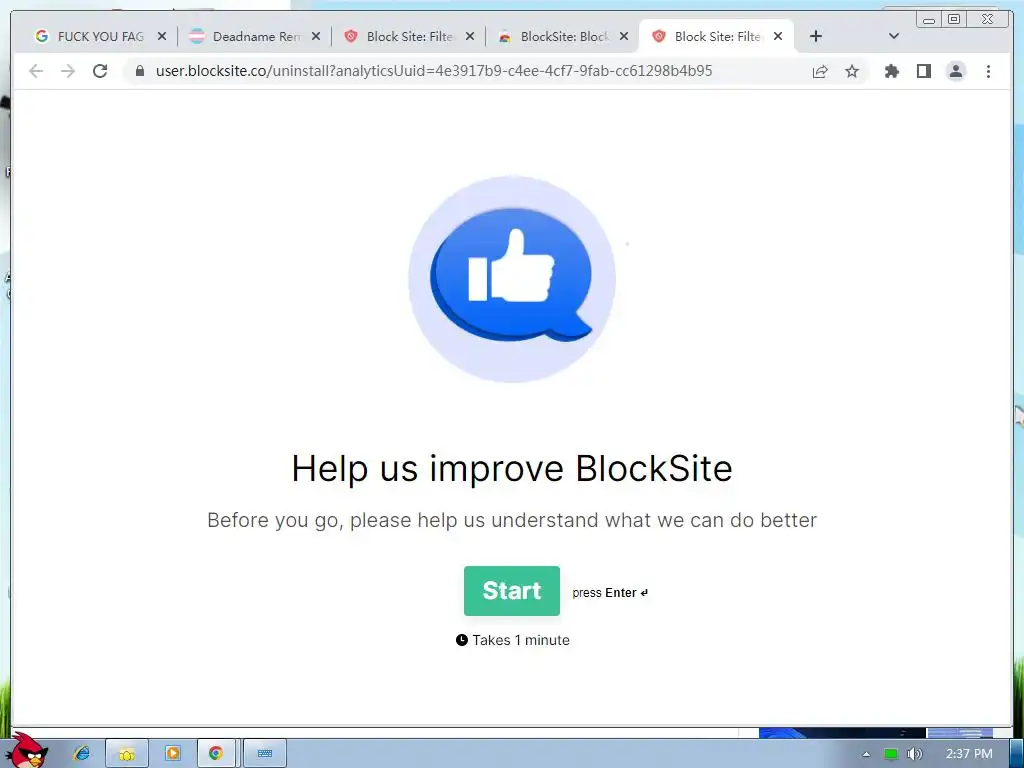This screenshot has height=768, width=1024.
Task: Switch to the Deadname Remover tab
Action: (x=255, y=37)
